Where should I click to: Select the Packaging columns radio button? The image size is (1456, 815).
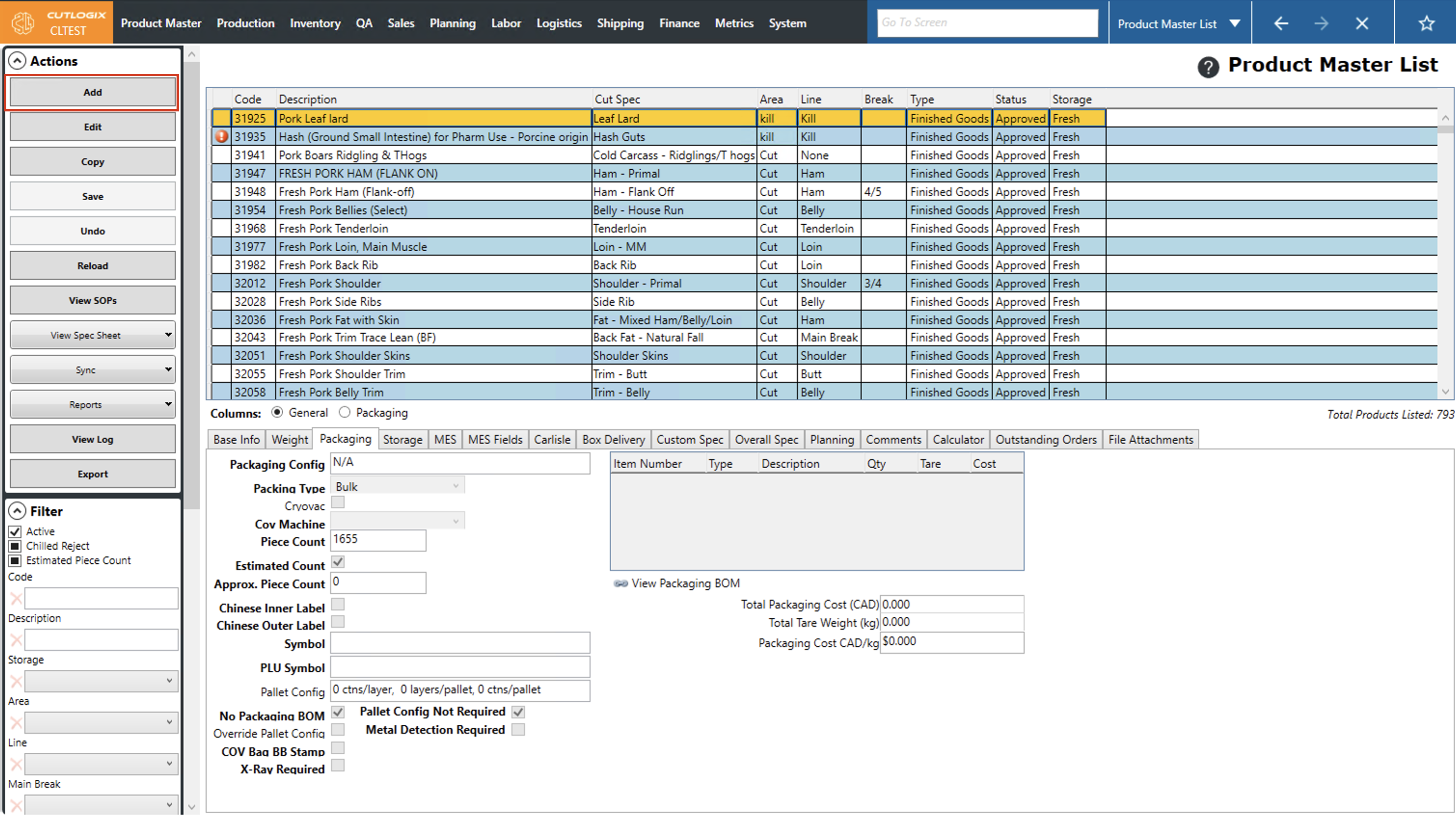pos(345,412)
